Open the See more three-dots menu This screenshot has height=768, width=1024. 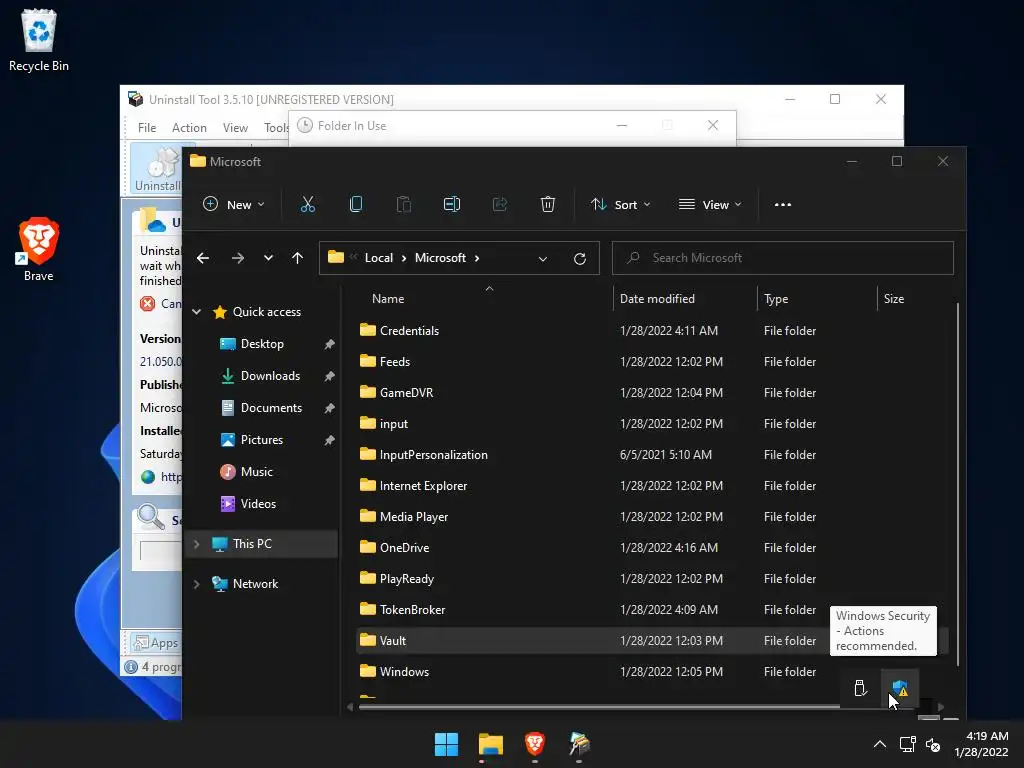pos(782,204)
